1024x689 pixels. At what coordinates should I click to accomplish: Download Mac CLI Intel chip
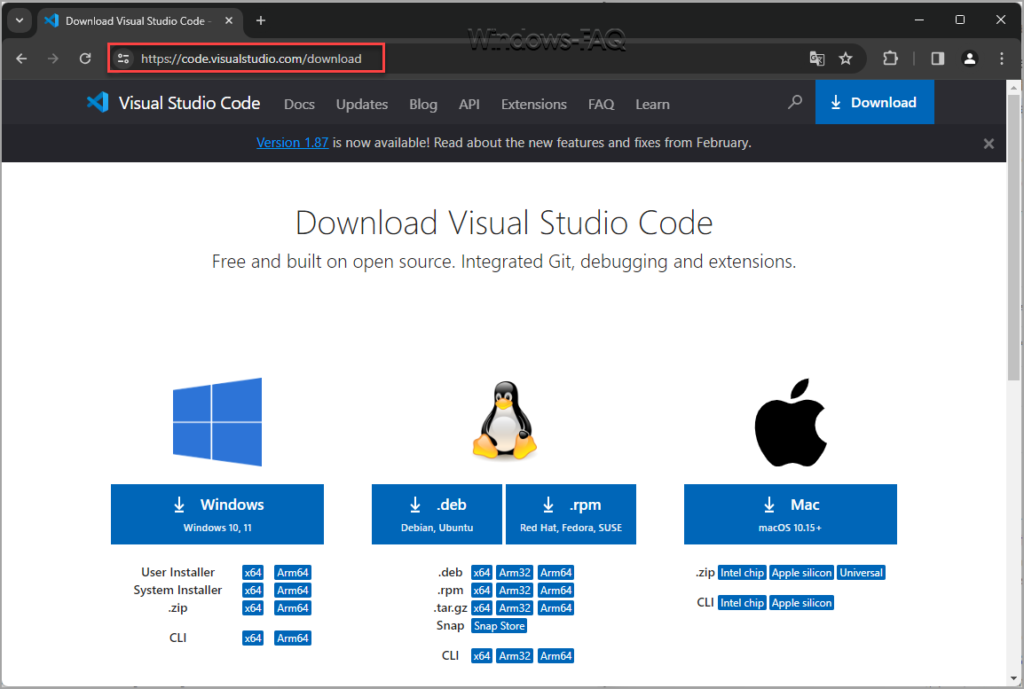(x=742, y=603)
